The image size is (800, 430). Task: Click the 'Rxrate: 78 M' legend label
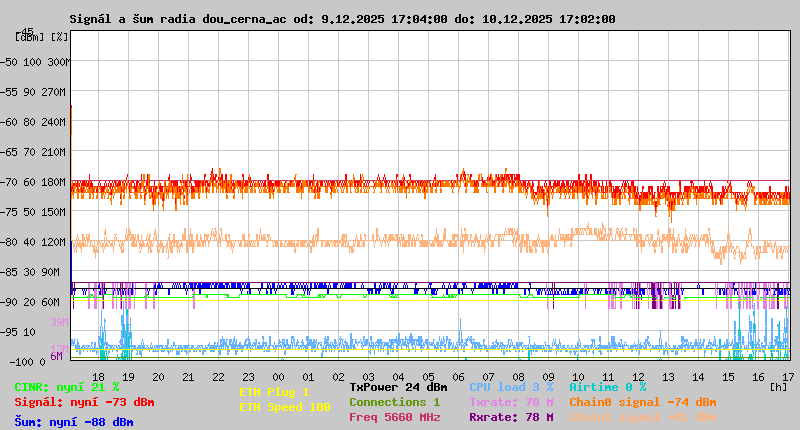point(511,417)
